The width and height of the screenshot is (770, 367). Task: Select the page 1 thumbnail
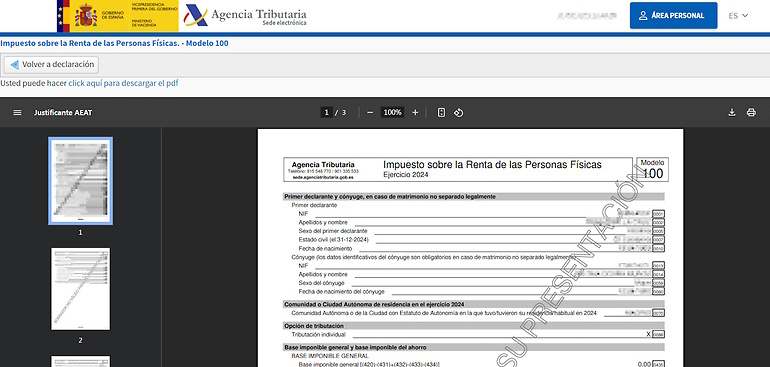[x=81, y=181]
